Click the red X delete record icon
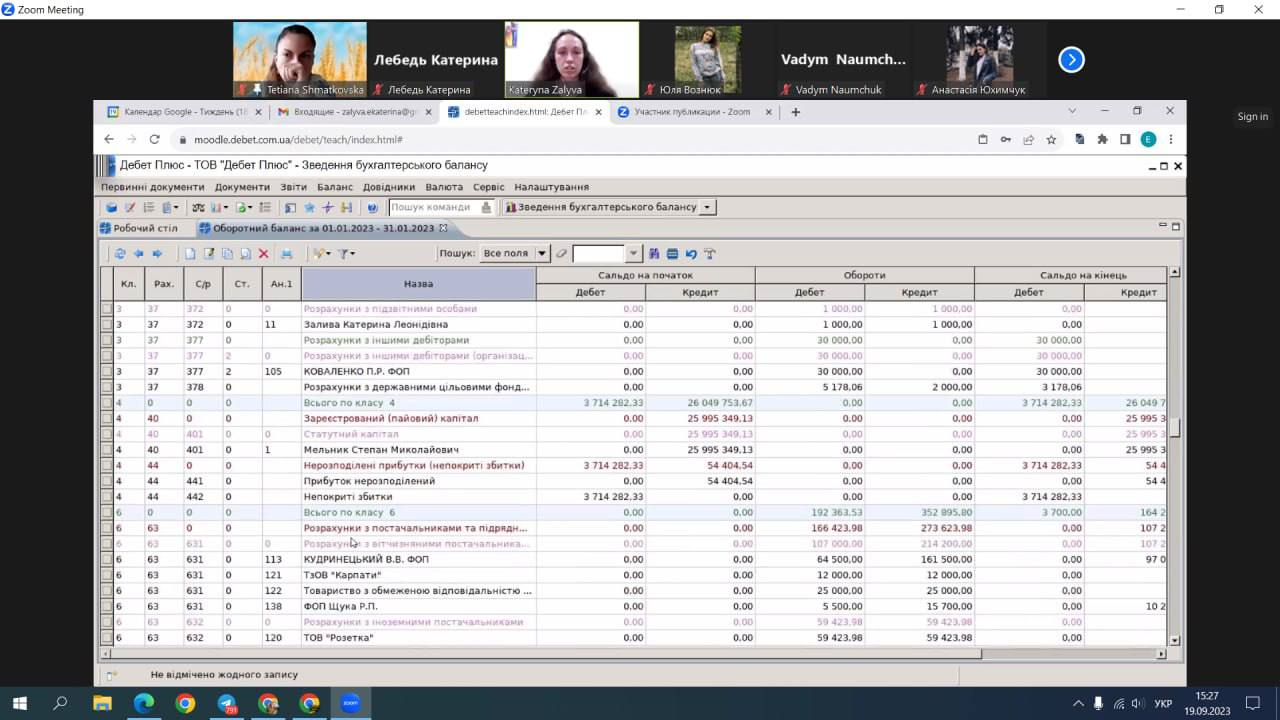This screenshot has width=1280, height=720. (264, 254)
